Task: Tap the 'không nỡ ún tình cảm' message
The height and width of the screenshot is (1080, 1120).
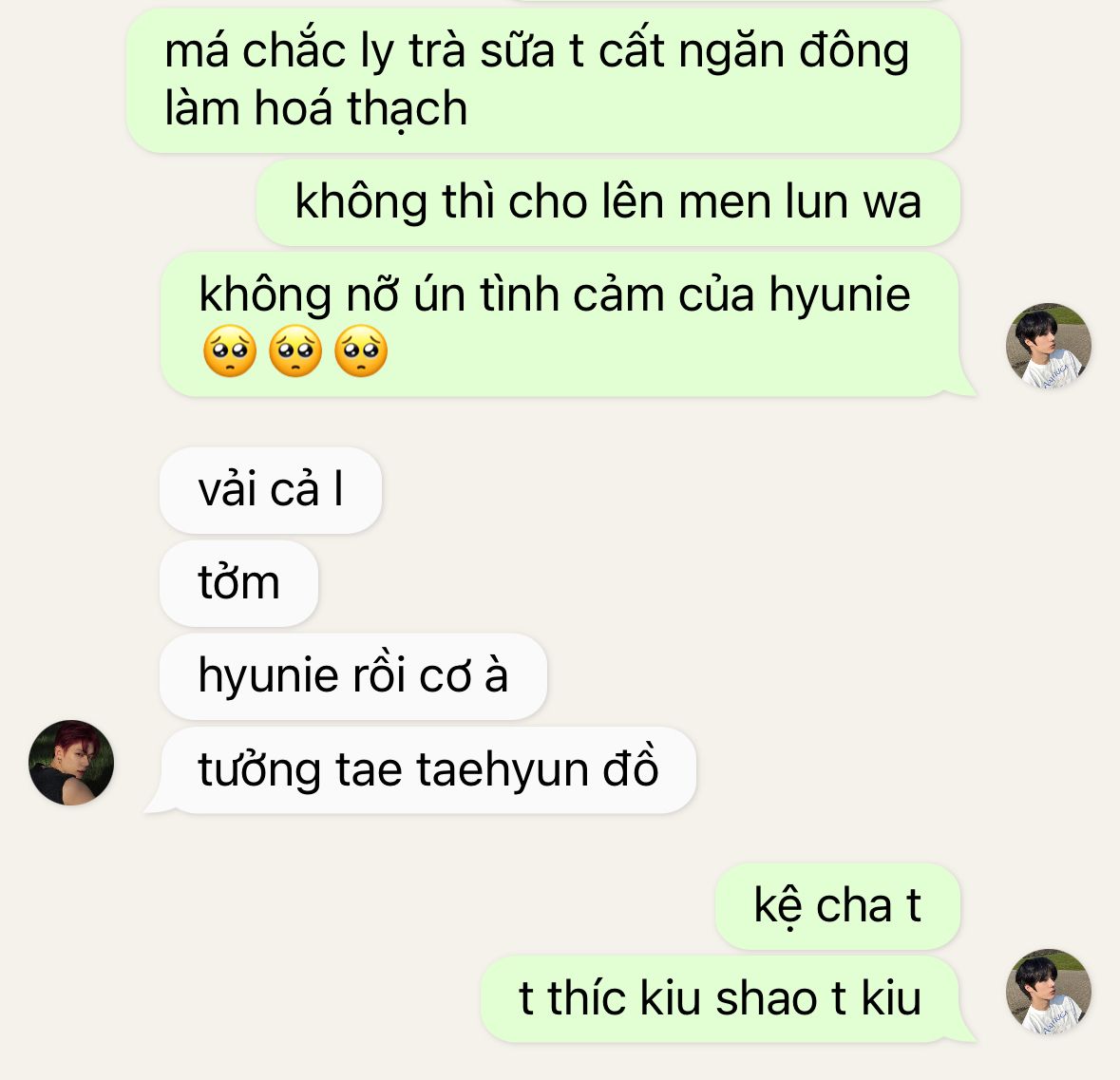Action: tap(560, 324)
